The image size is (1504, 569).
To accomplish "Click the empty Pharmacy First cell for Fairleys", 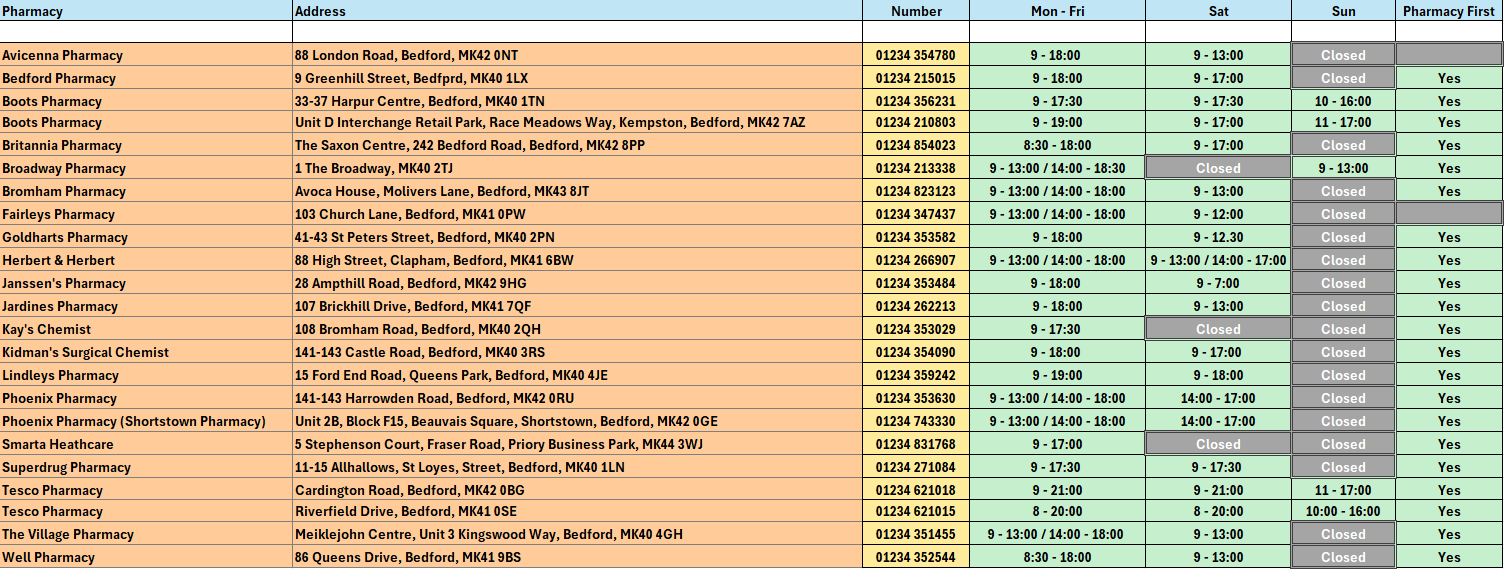I will tap(1449, 213).
